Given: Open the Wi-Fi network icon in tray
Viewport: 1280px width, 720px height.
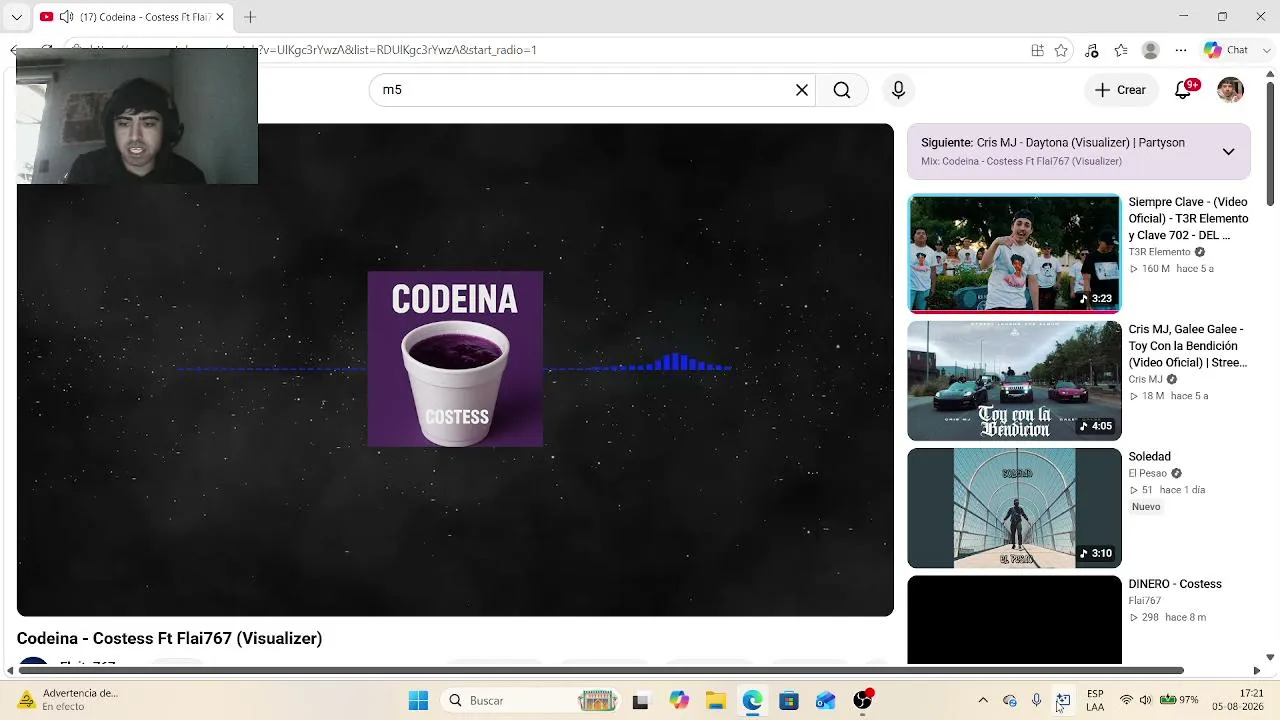Looking at the screenshot, I should [1126, 700].
